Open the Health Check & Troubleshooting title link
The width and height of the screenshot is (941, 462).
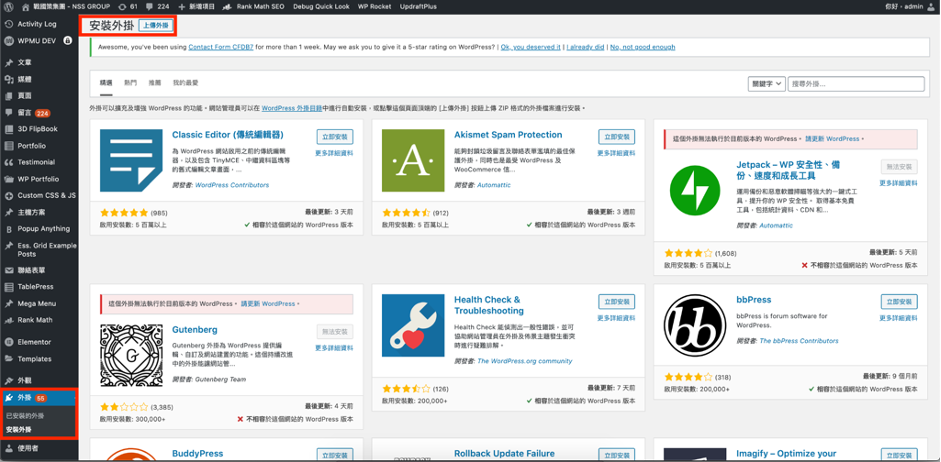[x=489, y=305]
